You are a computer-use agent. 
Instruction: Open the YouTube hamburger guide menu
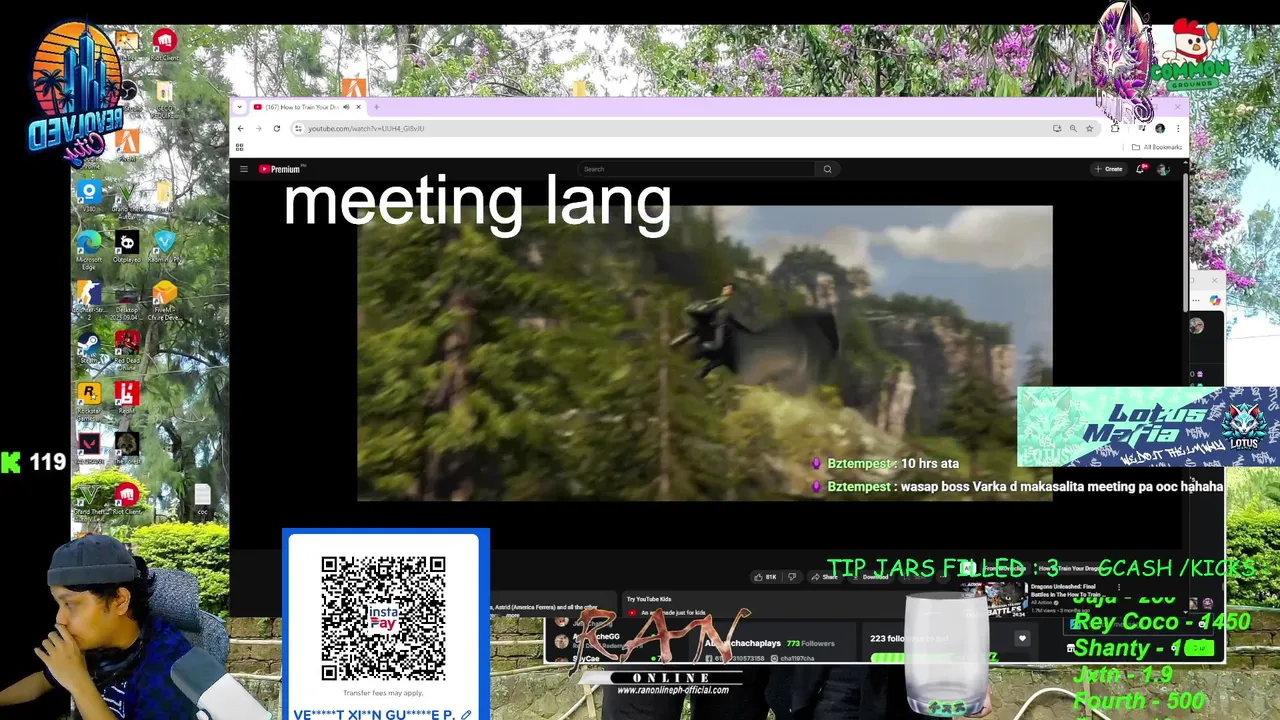click(243, 169)
